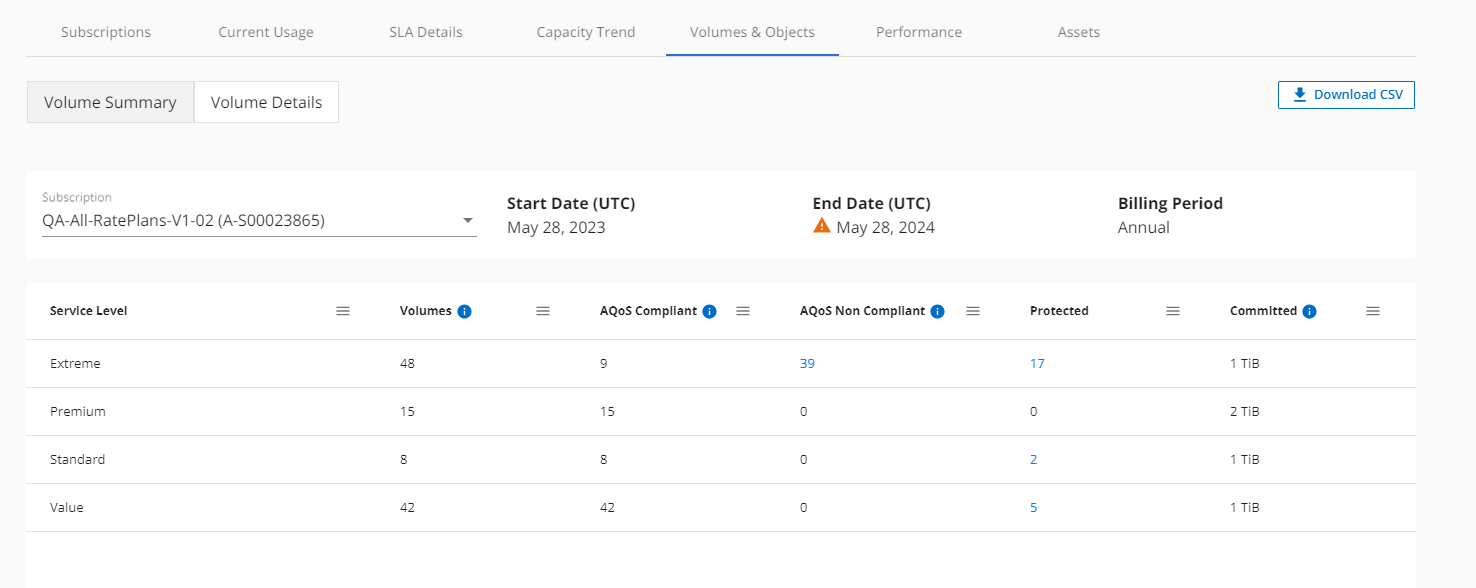Click the End Date warning triangle icon
The height and width of the screenshot is (588, 1476).
(822, 226)
